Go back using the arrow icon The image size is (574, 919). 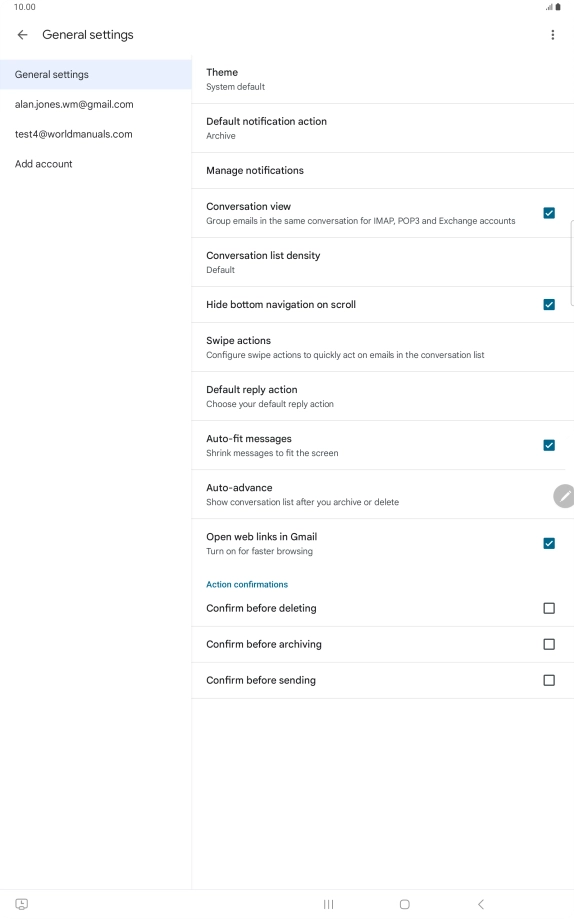point(22,35)
